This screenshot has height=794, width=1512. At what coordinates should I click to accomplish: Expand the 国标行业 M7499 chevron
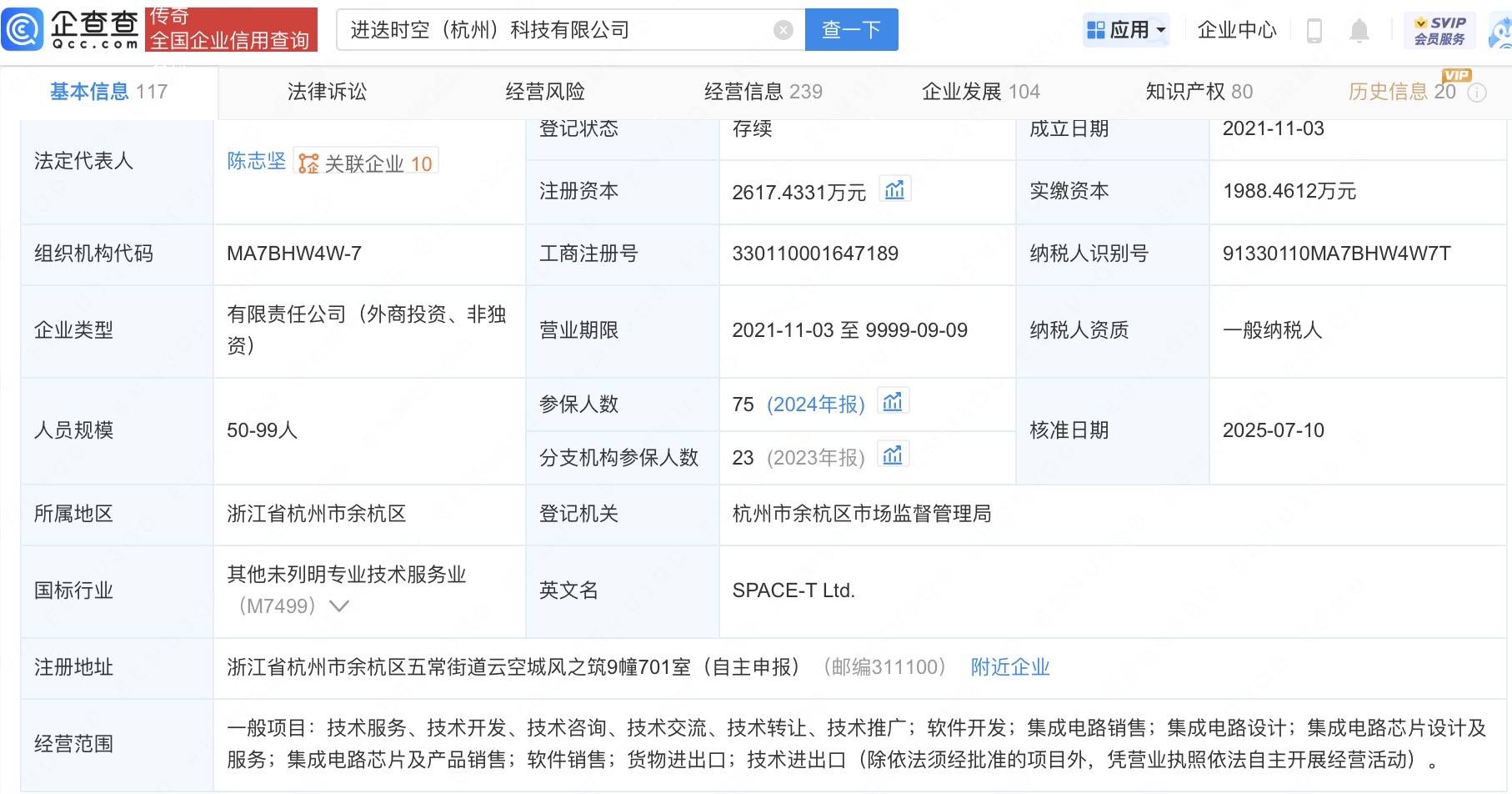tap(339, 606)
